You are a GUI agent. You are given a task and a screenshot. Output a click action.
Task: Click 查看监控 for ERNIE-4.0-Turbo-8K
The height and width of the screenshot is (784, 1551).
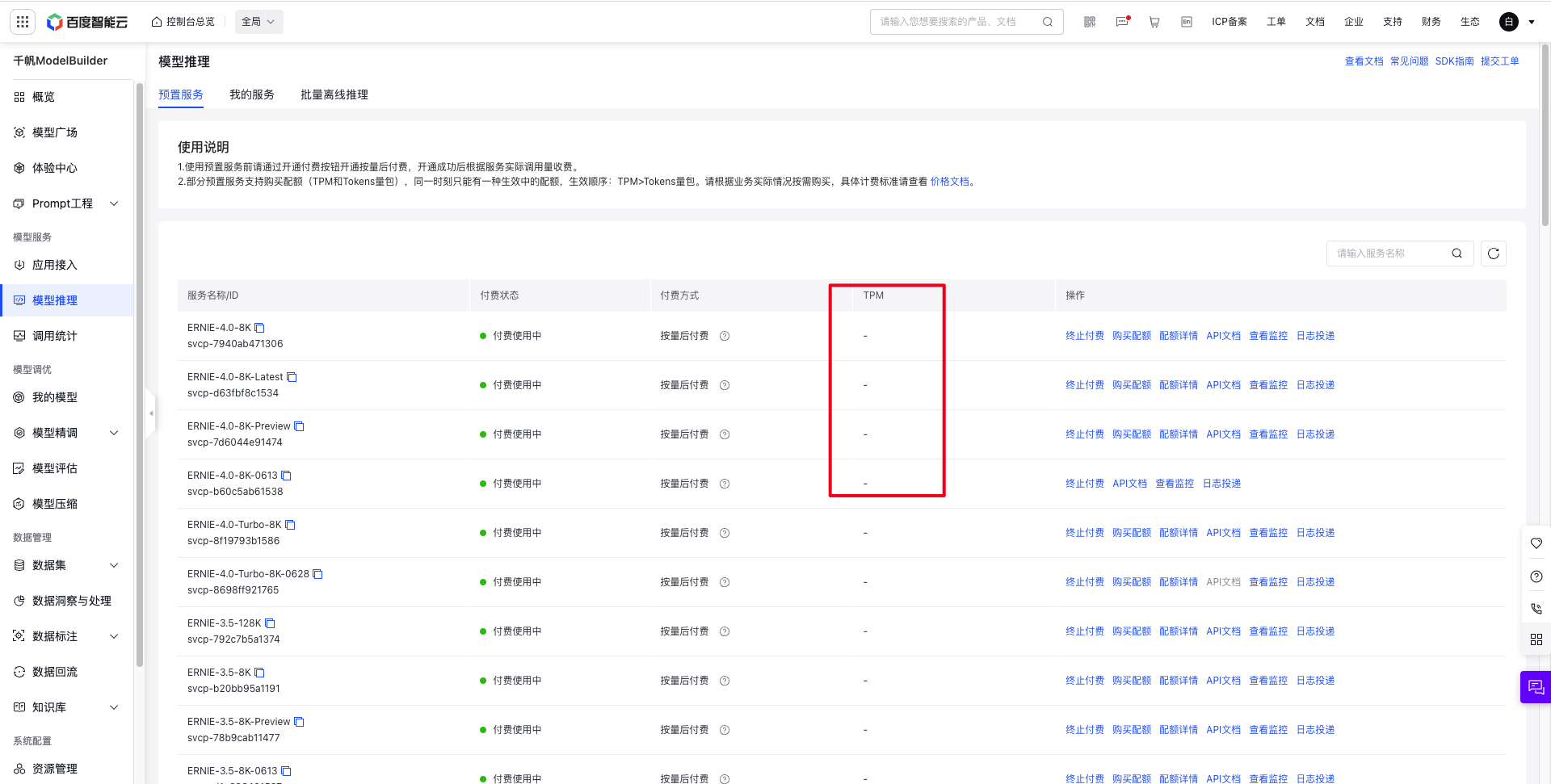pos(1268,533)
